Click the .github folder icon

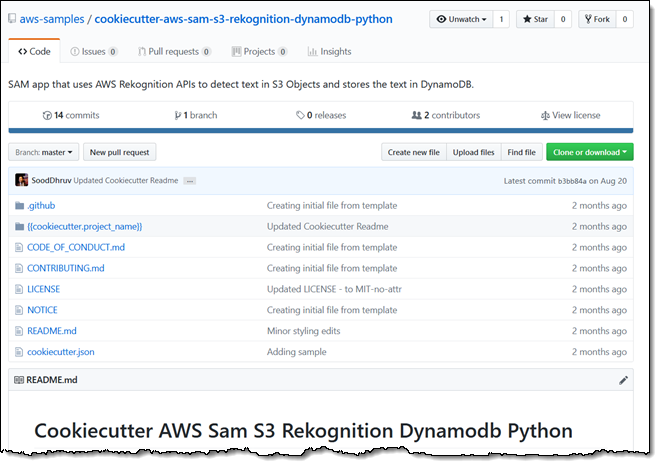point(18,206)
